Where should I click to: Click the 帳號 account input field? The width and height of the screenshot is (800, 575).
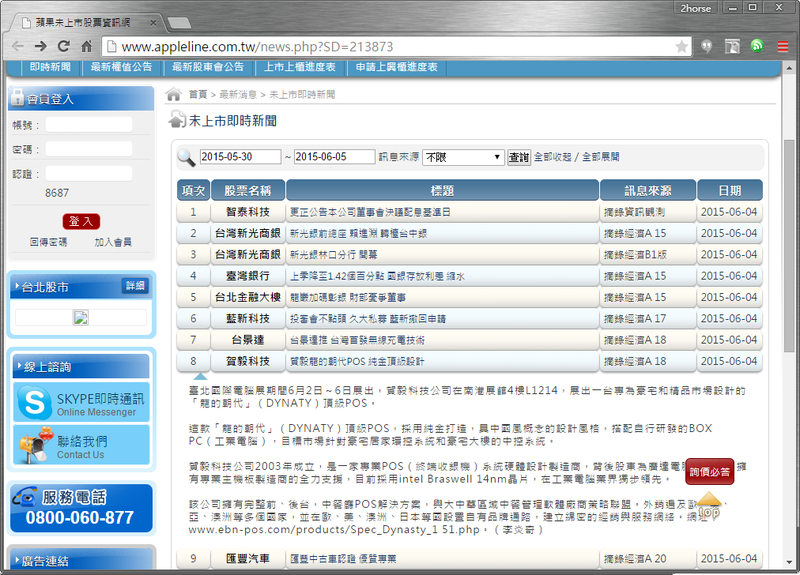coord(88,125)
